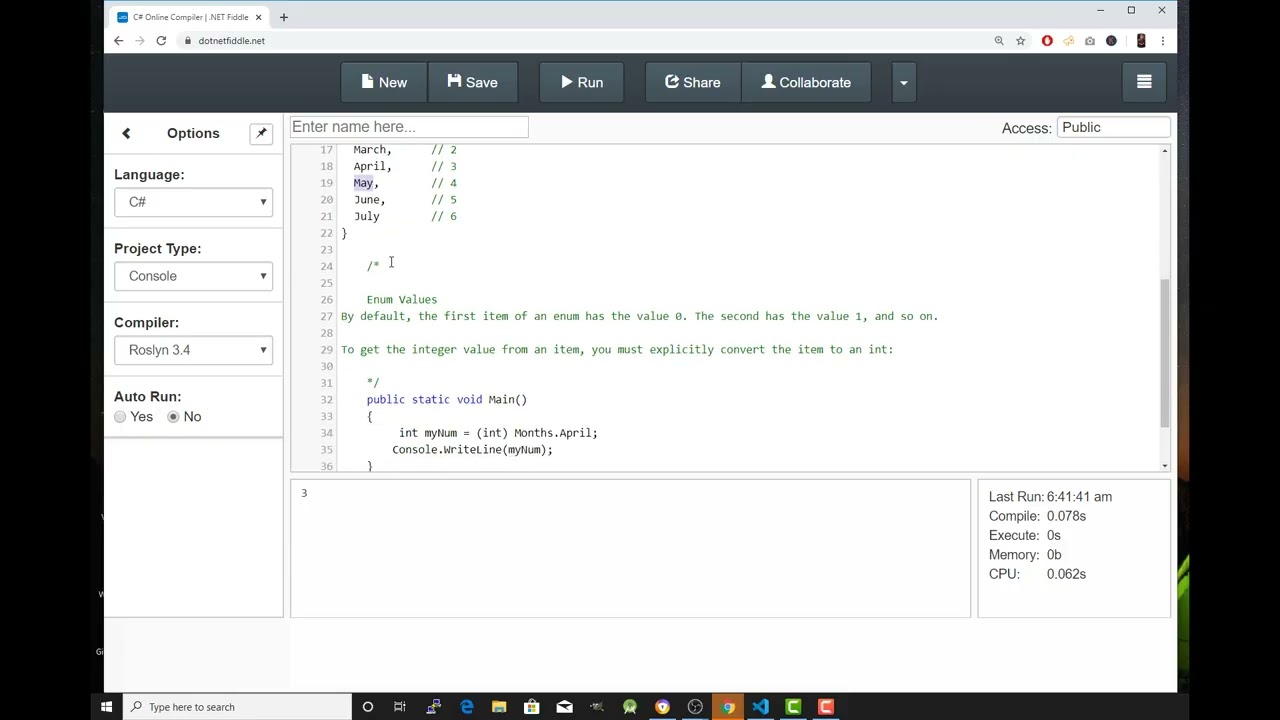
Task: Open the Access dropdown set to Public
Action: (1113, 127)
